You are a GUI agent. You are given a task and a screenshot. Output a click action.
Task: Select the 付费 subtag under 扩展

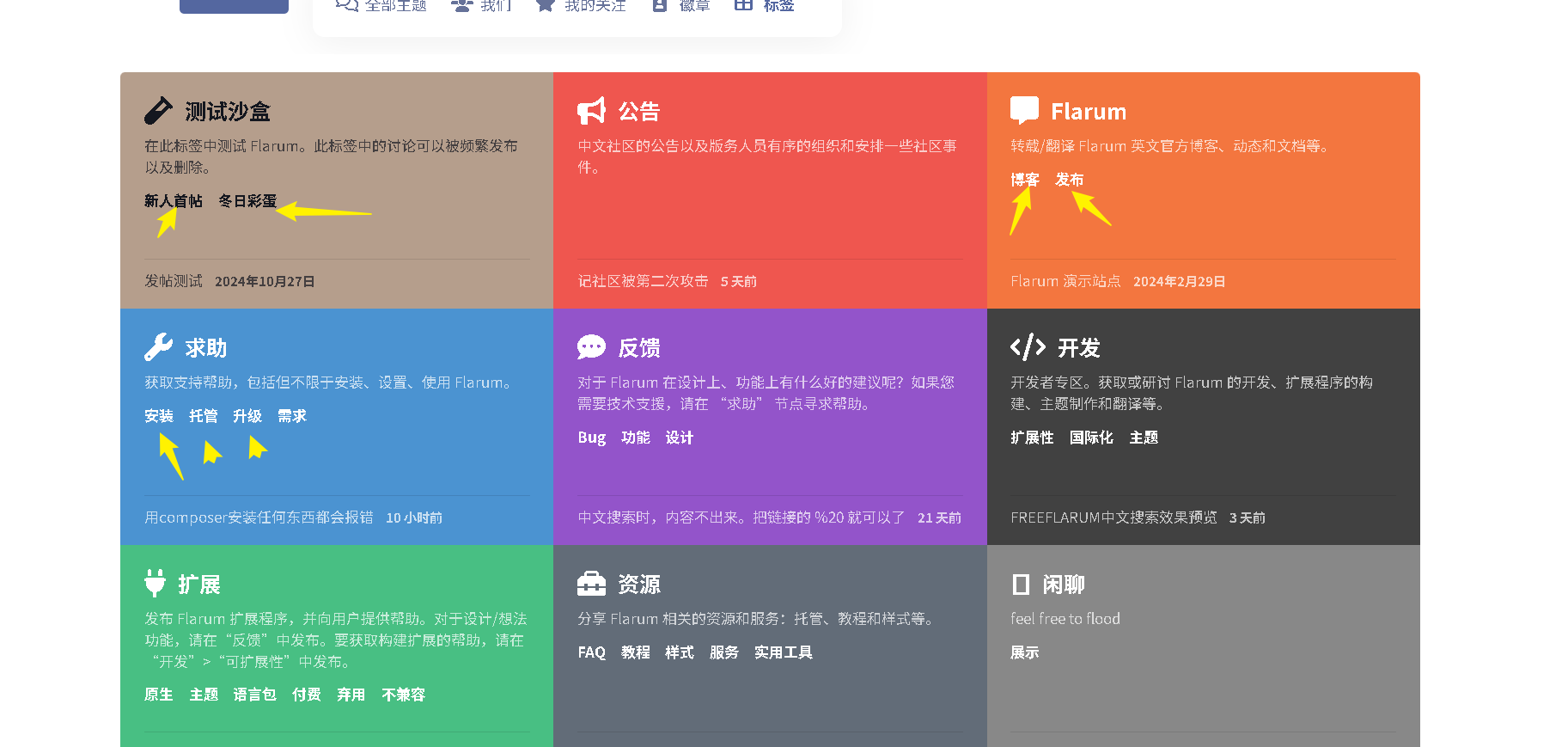pos(307,695)
